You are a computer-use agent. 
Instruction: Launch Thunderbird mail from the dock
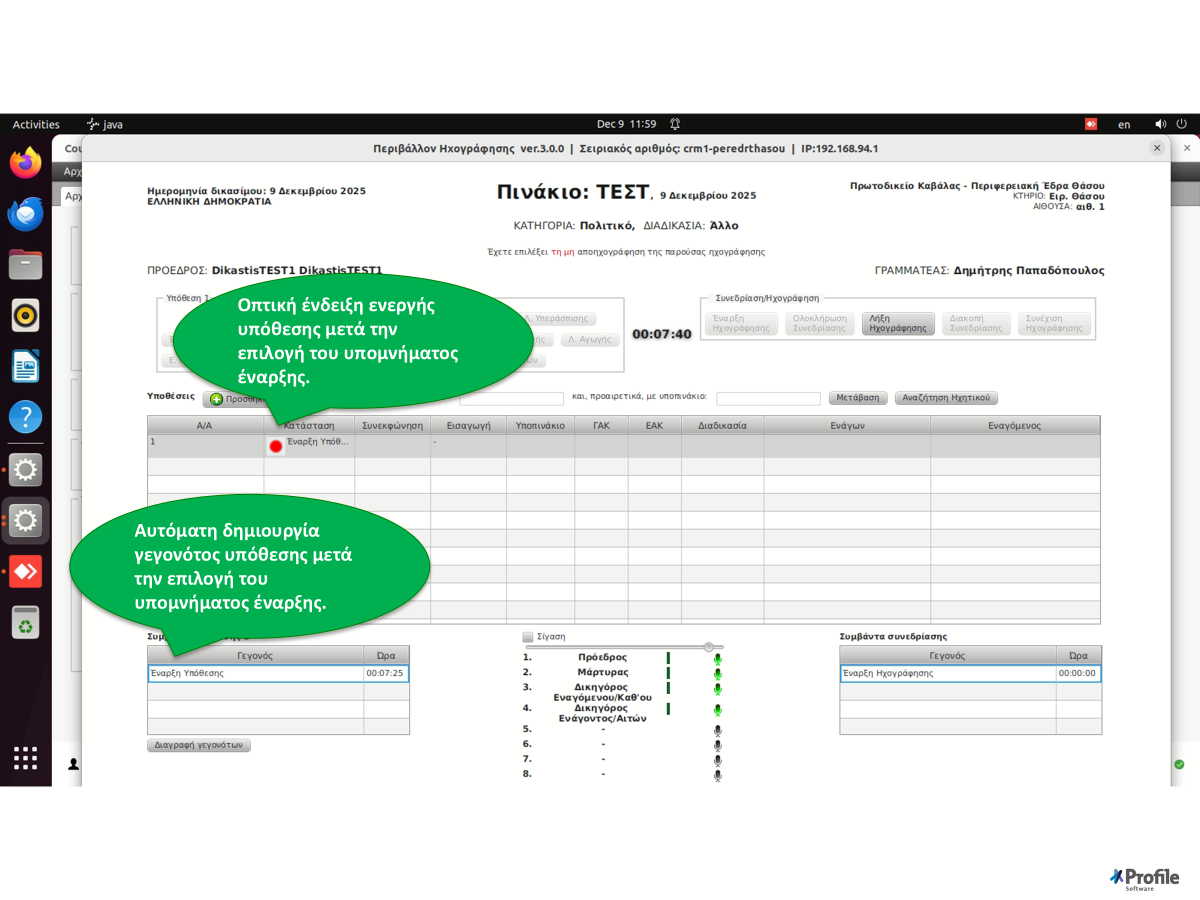[x=26, y=214]
